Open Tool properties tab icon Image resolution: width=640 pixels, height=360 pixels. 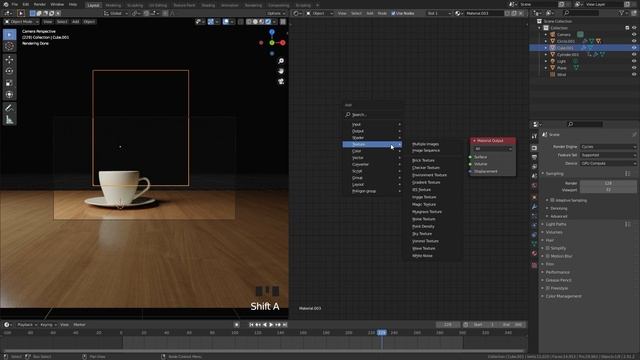tap(534, 136)
